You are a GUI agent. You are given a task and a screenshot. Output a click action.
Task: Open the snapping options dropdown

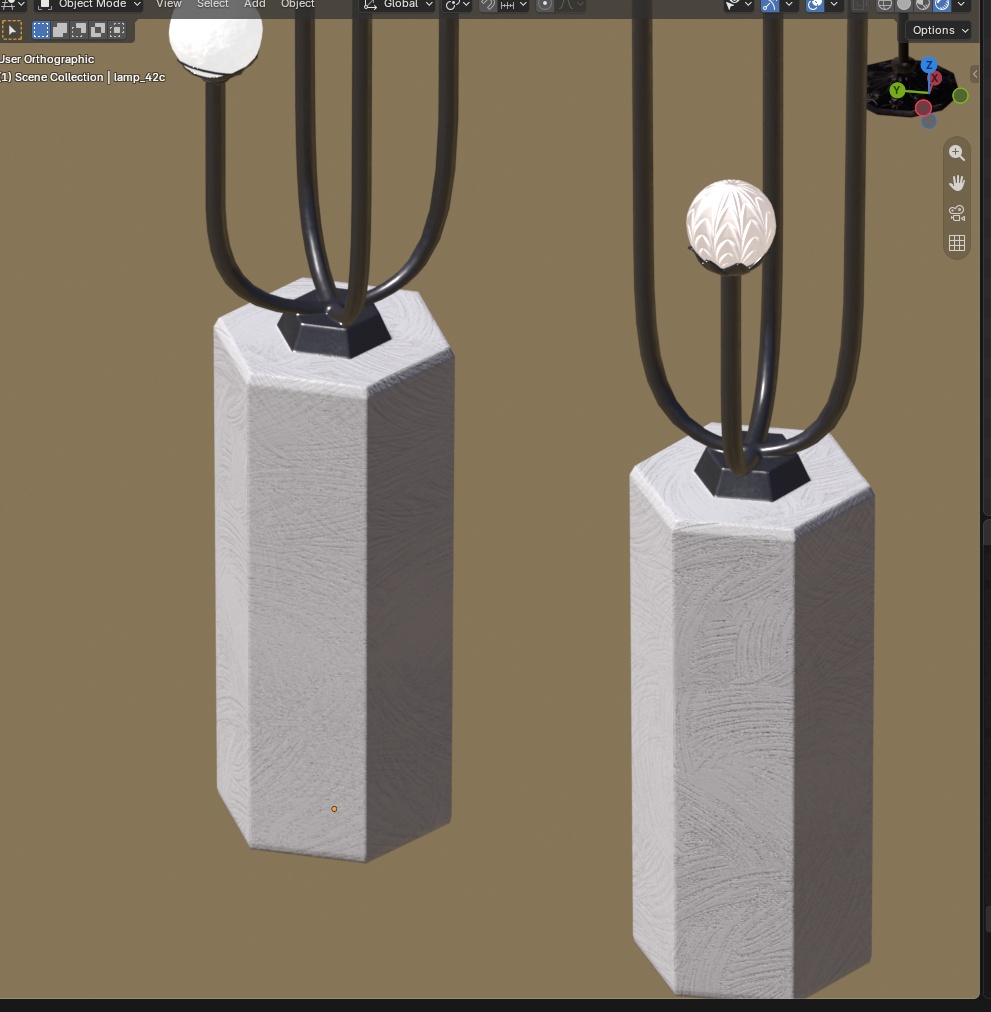pos(515,5)
